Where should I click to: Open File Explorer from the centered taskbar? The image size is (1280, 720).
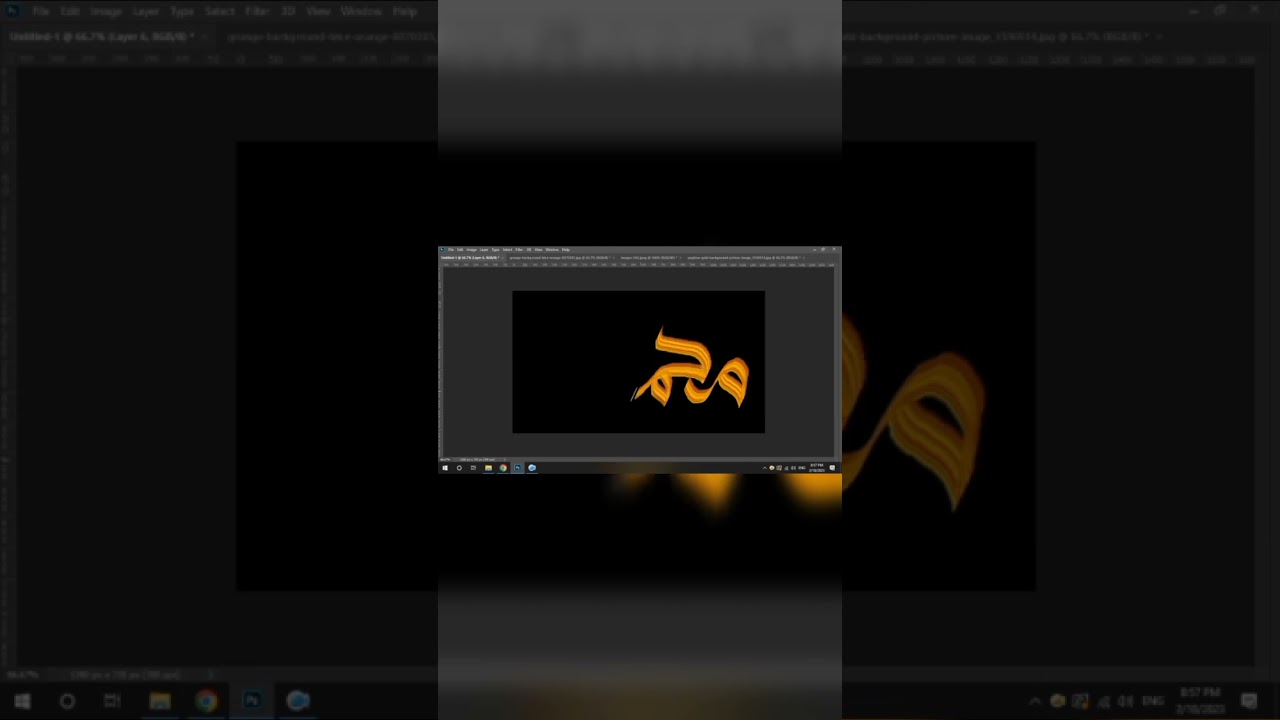point(488,468)
